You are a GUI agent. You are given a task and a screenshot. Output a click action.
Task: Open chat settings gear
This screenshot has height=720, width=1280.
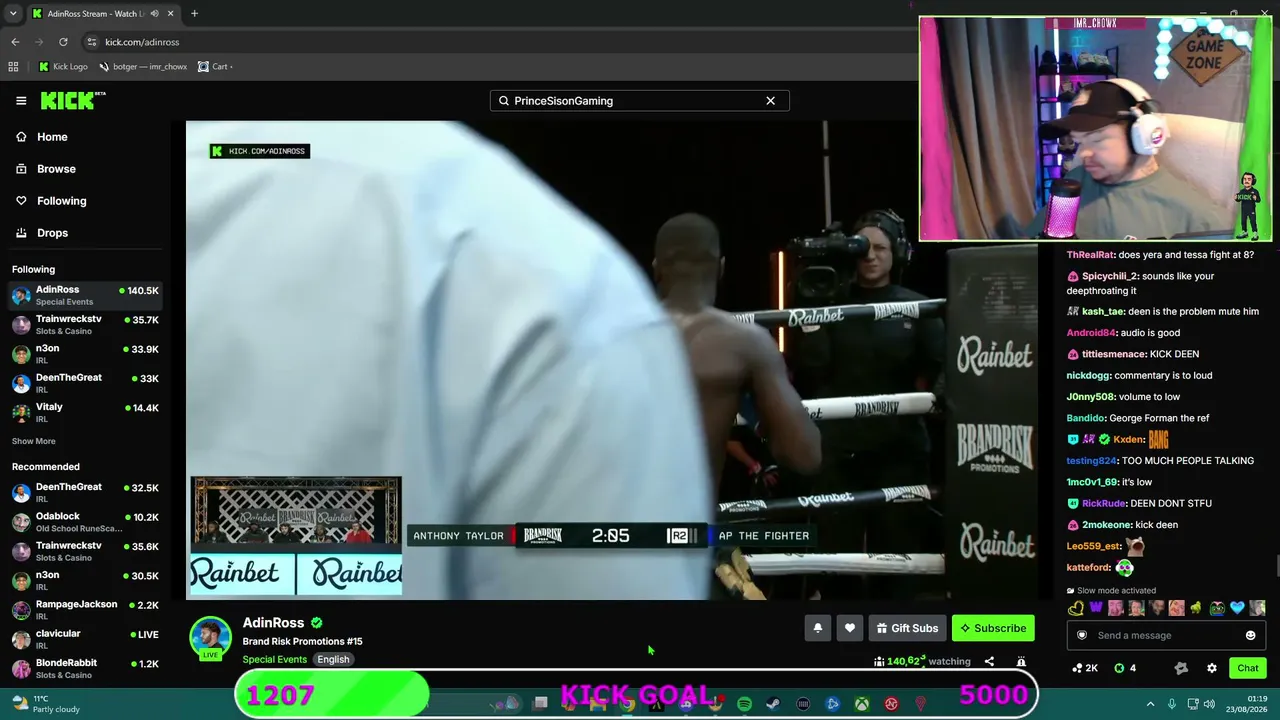tap(1212, 668)
